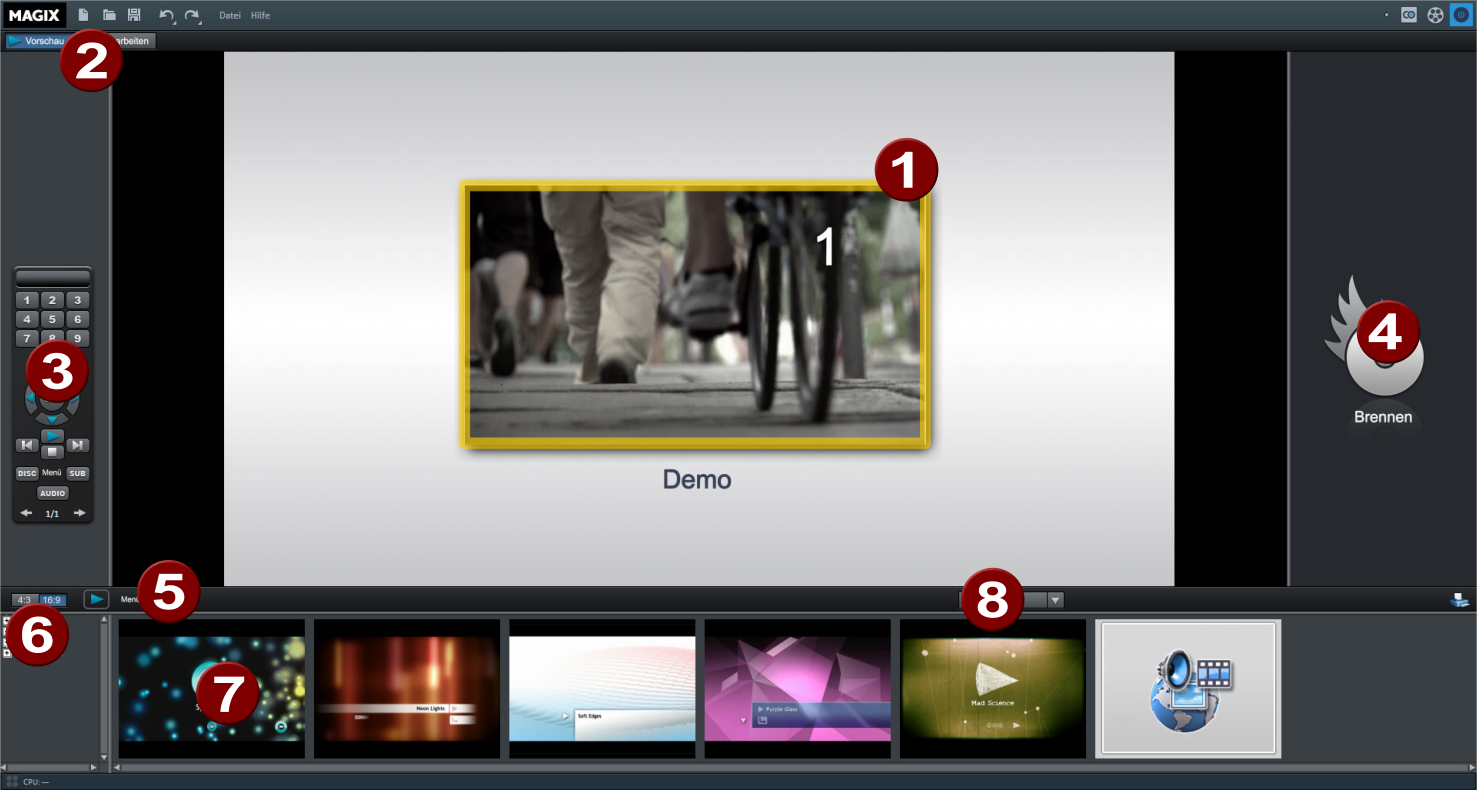Open the dropdown arrow above the menu templates
Screen dimensions: 1477x790
1055,600
